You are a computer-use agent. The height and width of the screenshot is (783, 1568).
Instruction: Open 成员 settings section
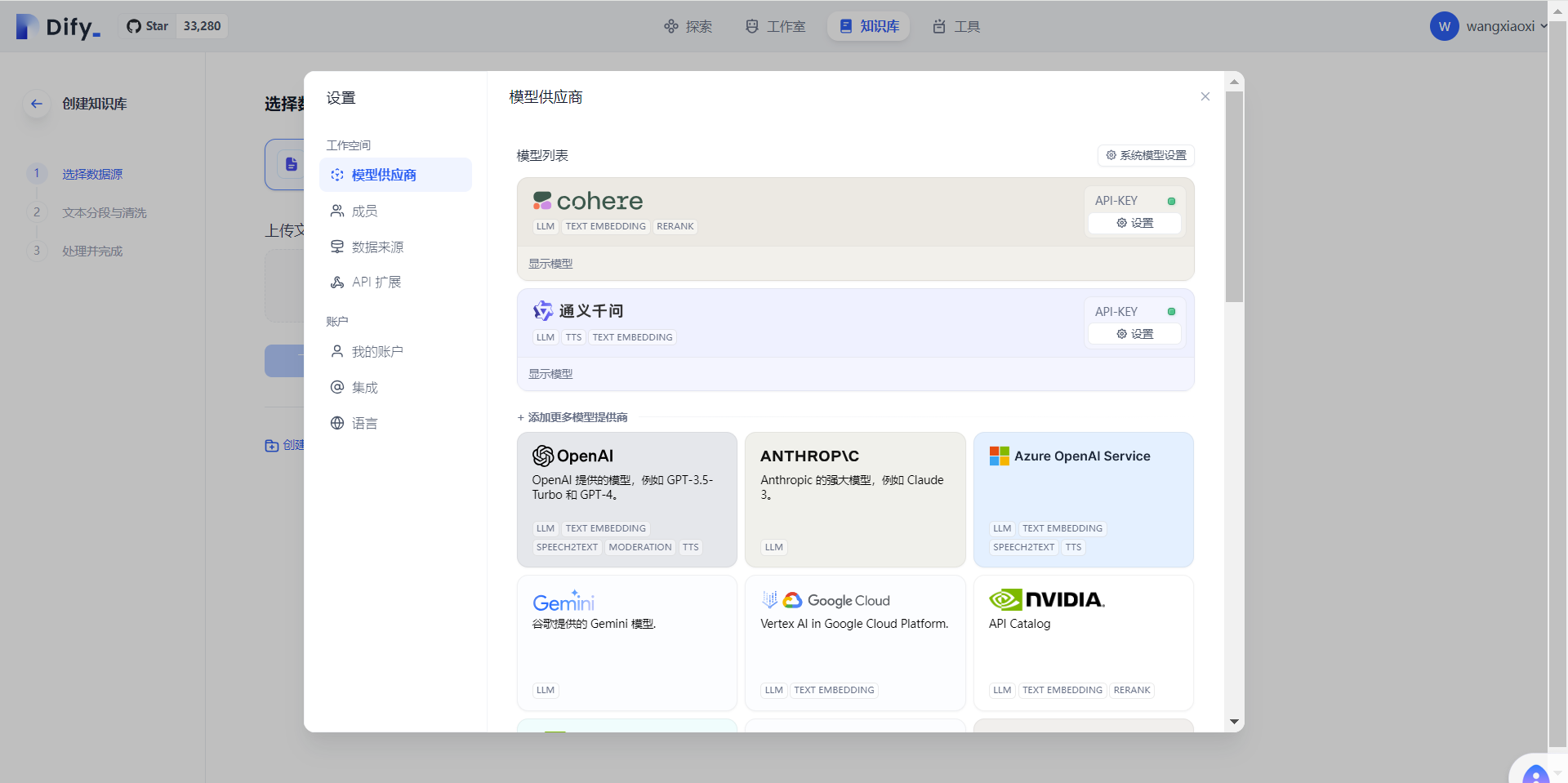[x=395, y=211]
